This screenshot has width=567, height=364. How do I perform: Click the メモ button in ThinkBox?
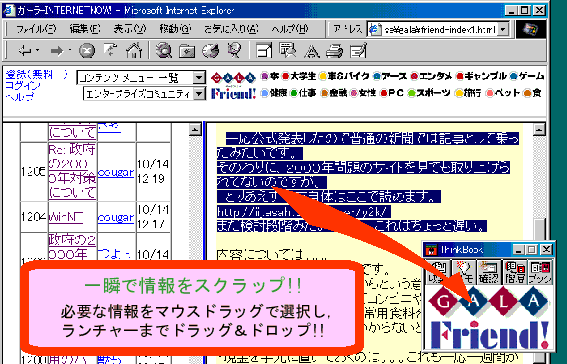point(464,272)
